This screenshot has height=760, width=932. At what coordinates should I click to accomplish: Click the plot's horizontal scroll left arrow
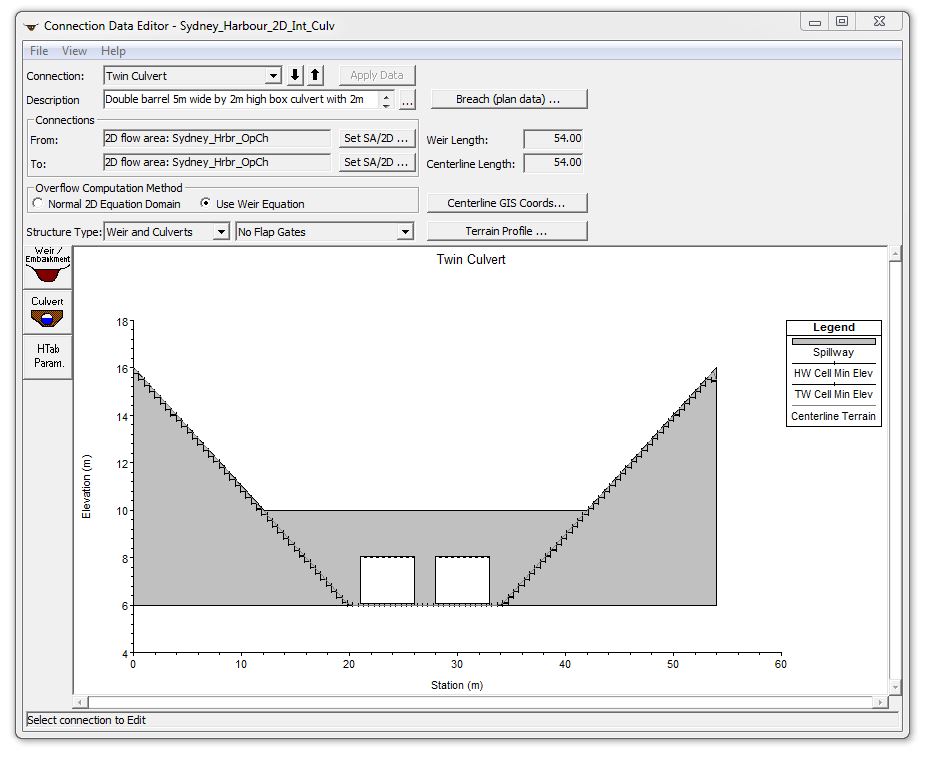[80, 702]
